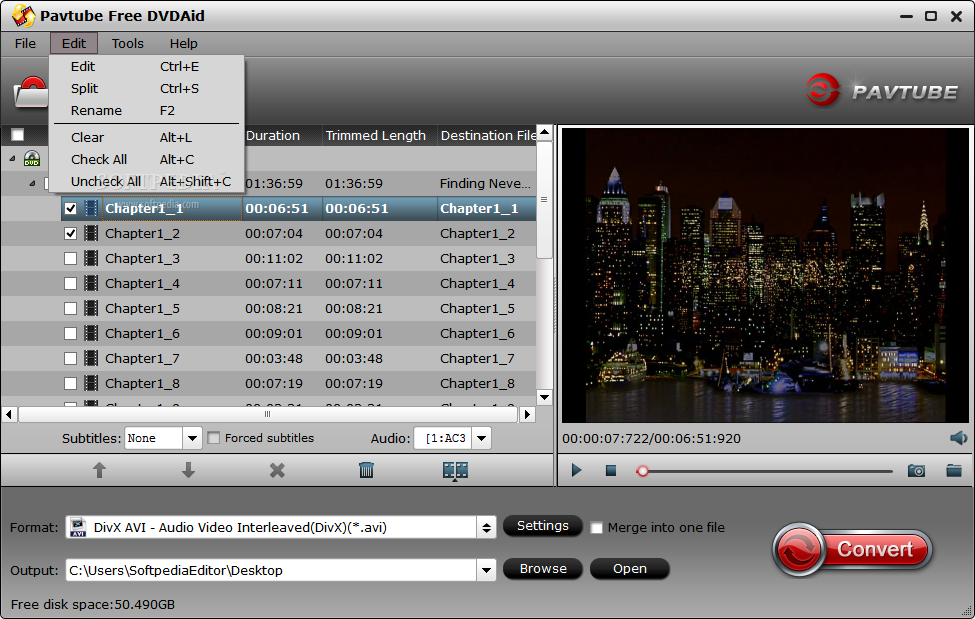This screenshot has height=619, width=975.
Task: Click the video preview image
Action: pos(765,276)
